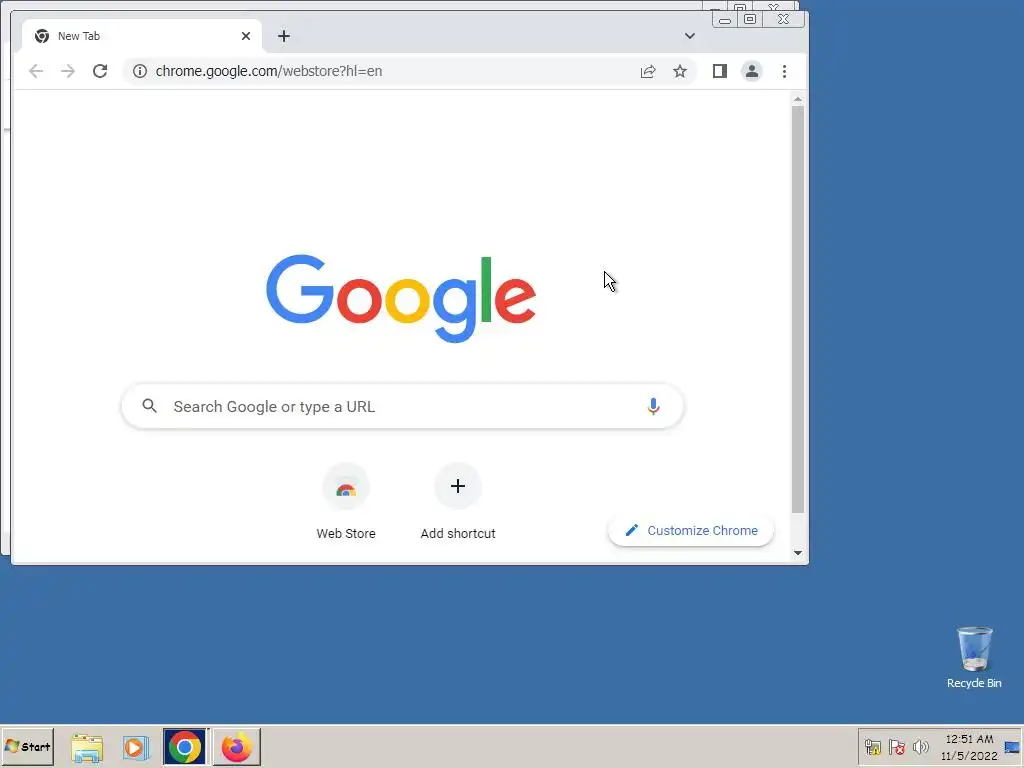Open the Windows Start menu
1024x768 pixels.
click(x=27, y=746)
